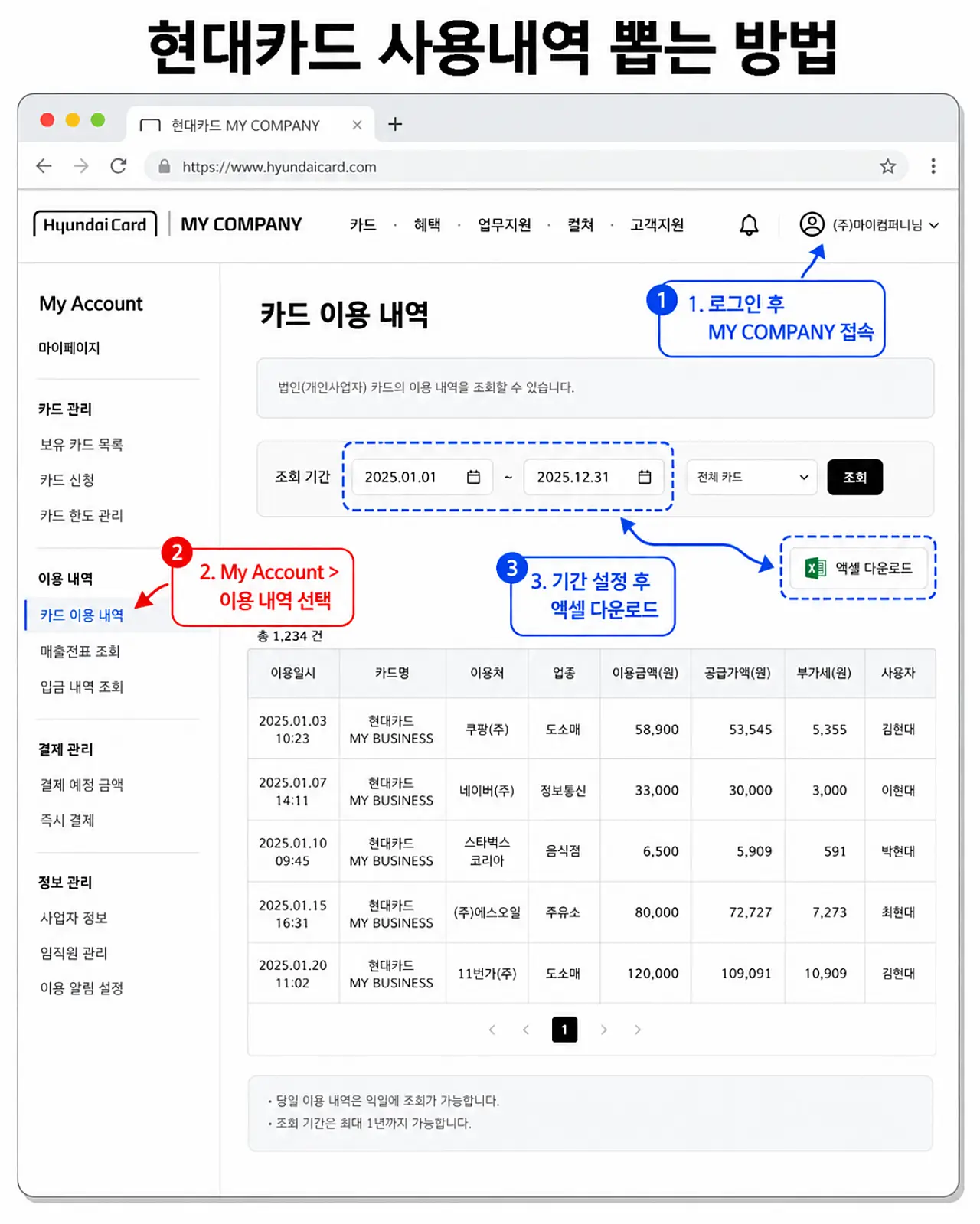Open 입금 내역 조회 in sidebar
Screen dimensions: 980x1224
[x=81, y=687]
